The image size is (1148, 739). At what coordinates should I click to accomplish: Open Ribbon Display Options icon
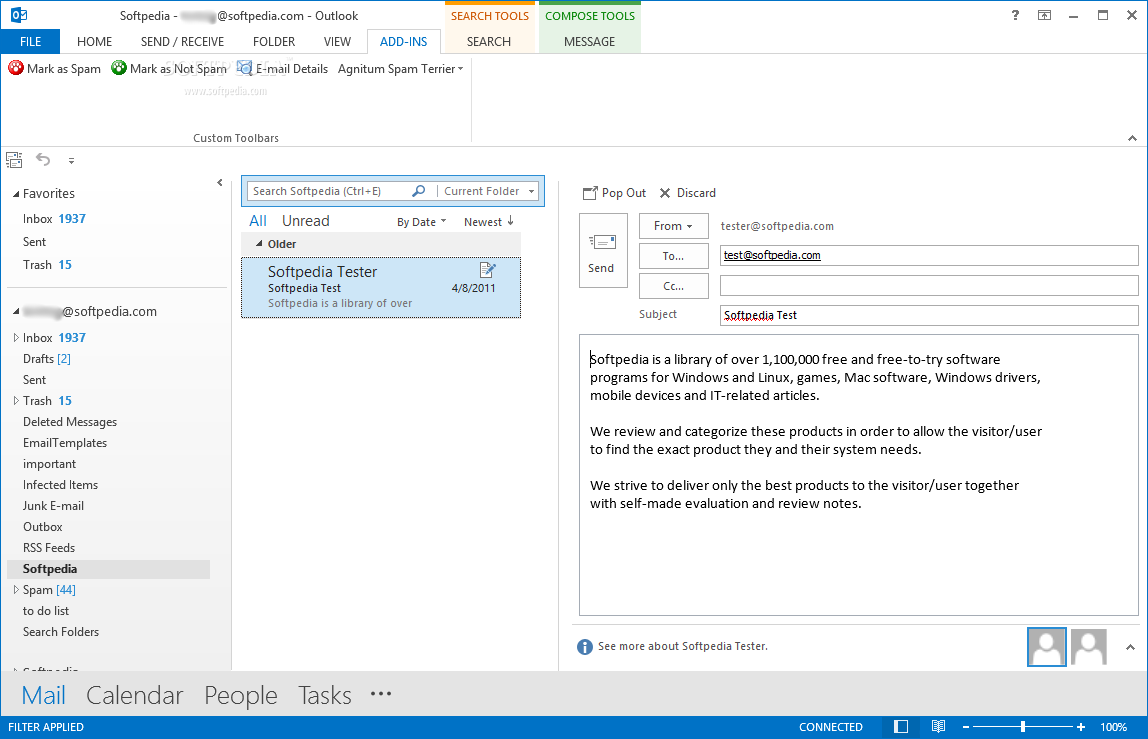click(x=1044, y=15)
